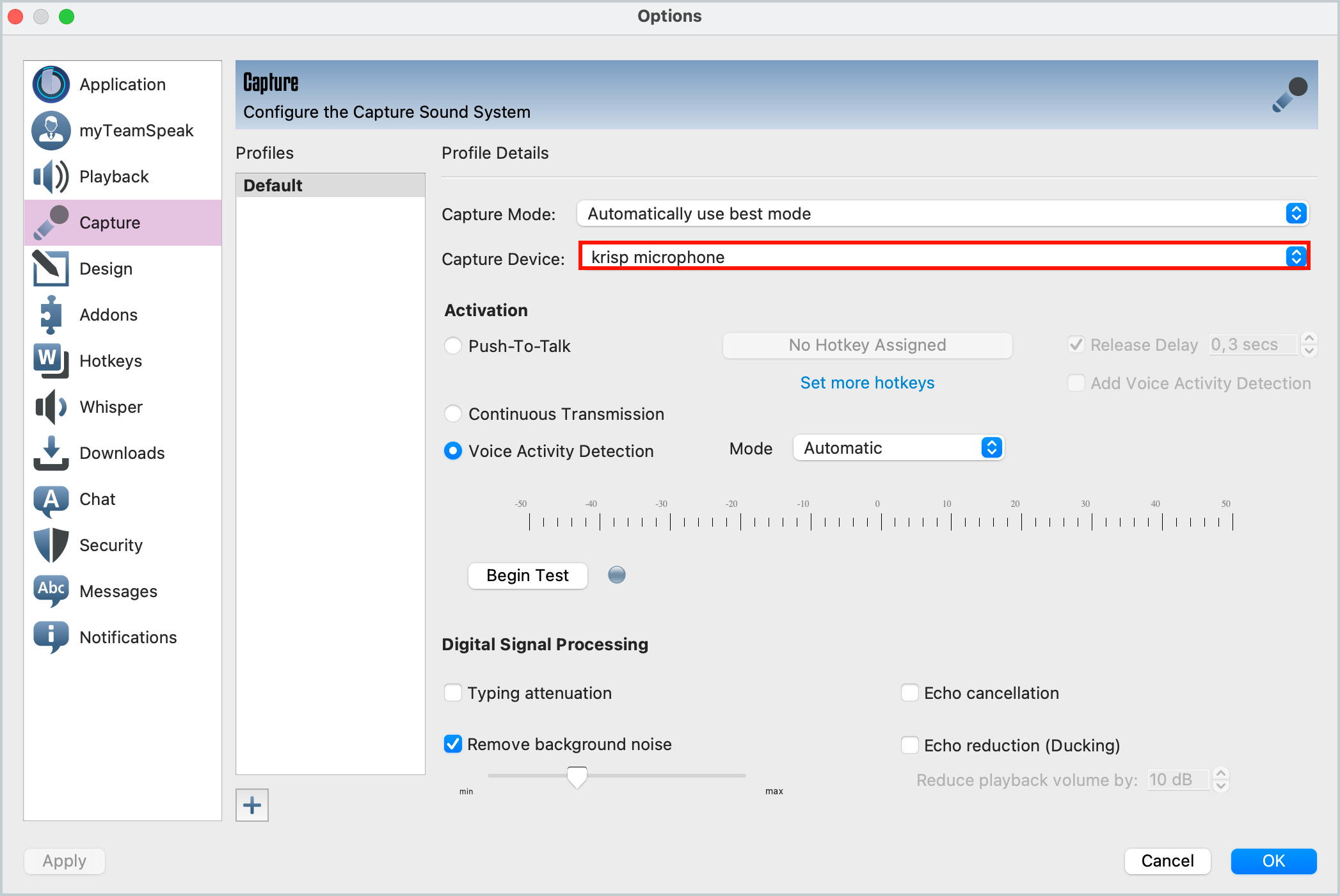The image size is (1340, 896).
Task: Select the Addons puzzle piece icon
Action: tap(51, 314)
